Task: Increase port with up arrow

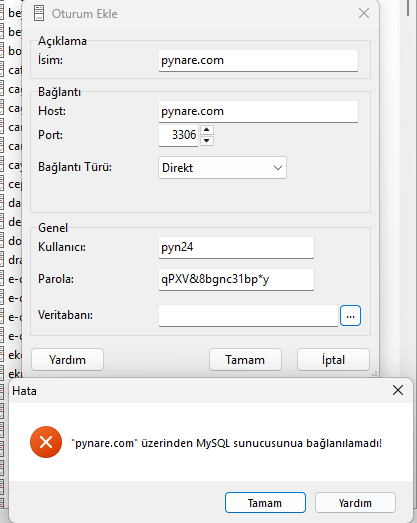Action: click(207, 130)
